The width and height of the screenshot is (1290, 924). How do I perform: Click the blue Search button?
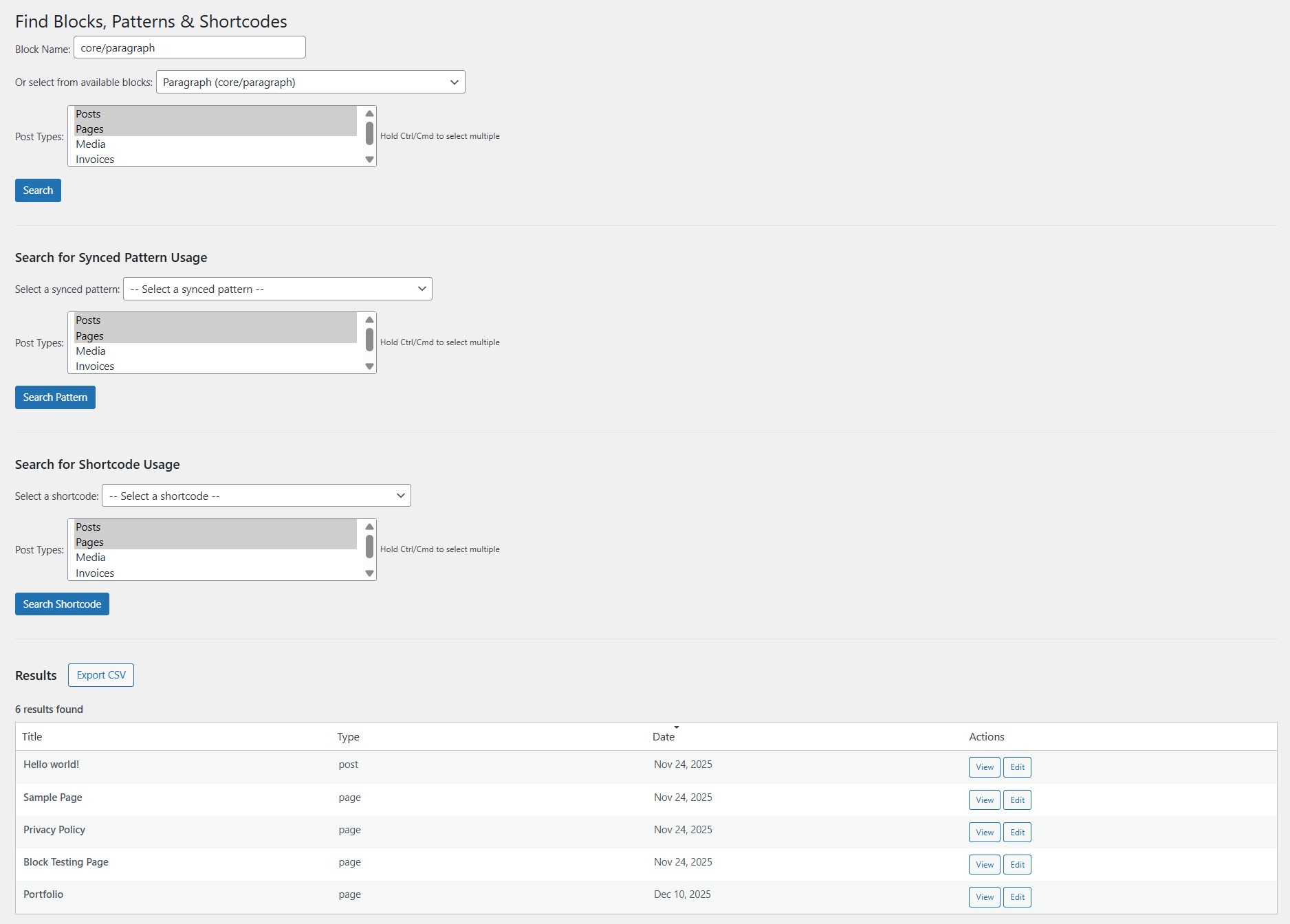pyautogui.click(x=38, y=190)
